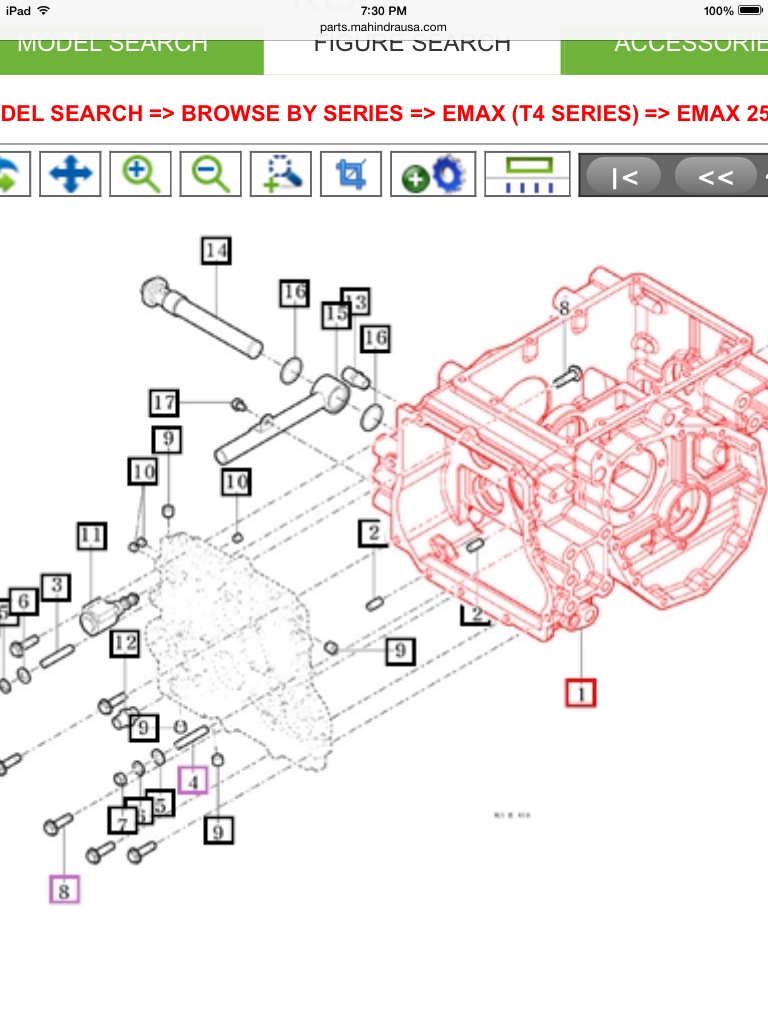Viewport: 768px width, 1024px height.
Task: Select part callout 1 in red
Action: pos(580,692)
